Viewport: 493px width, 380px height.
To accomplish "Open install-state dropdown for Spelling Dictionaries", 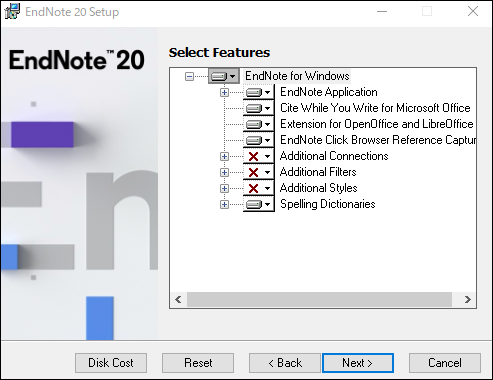I will tap(259, 204).
